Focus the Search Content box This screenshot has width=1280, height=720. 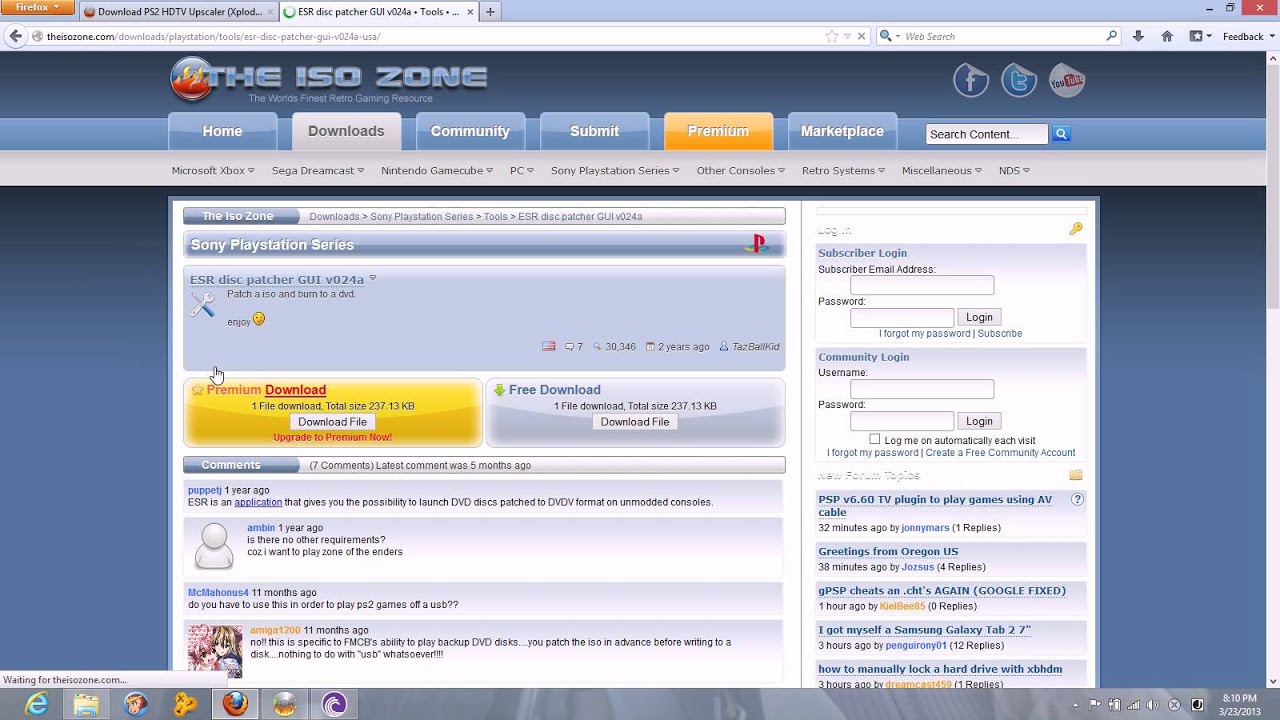987,134
